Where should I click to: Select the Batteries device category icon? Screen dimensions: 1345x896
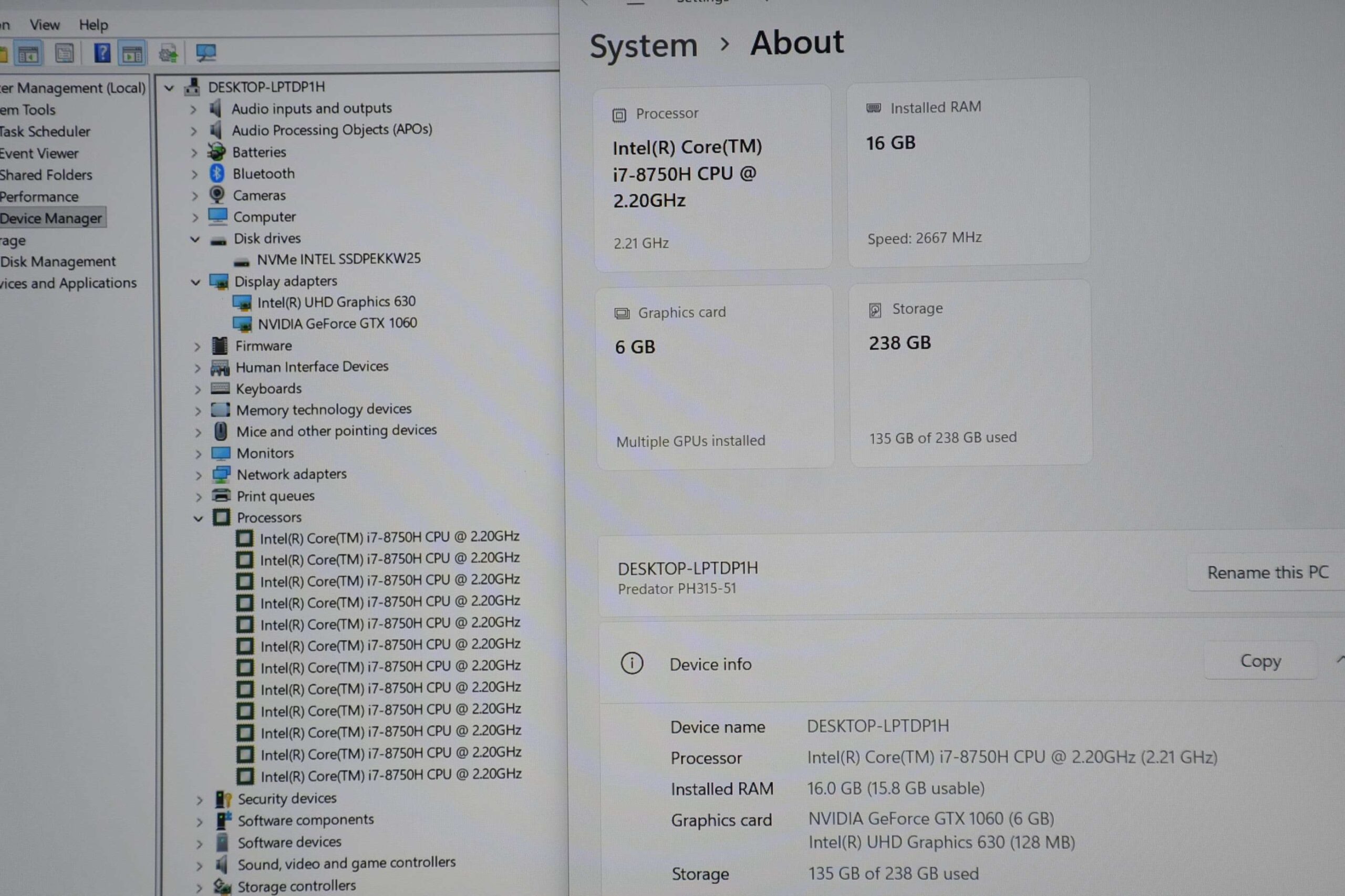pos(216,152)
